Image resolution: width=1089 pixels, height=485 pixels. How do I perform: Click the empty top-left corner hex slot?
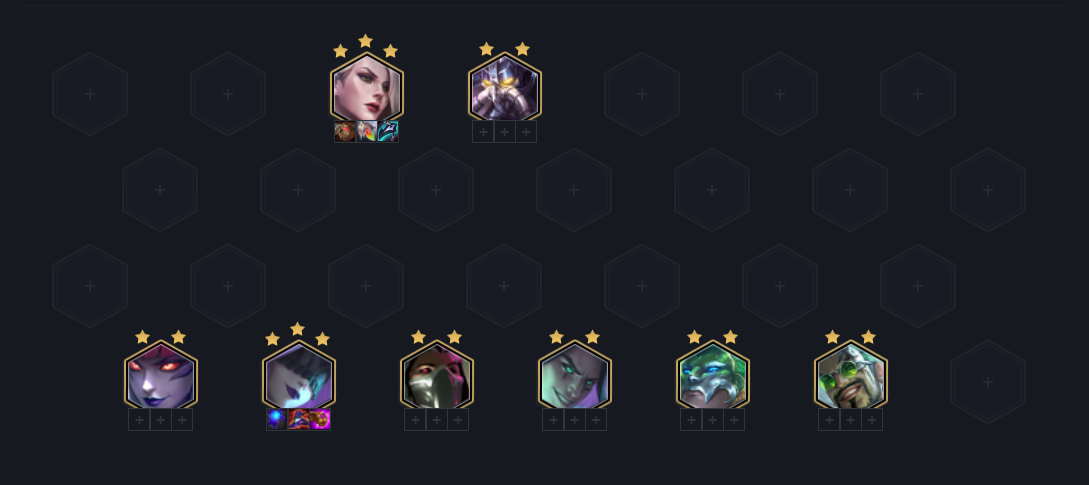tap(90, 94)
